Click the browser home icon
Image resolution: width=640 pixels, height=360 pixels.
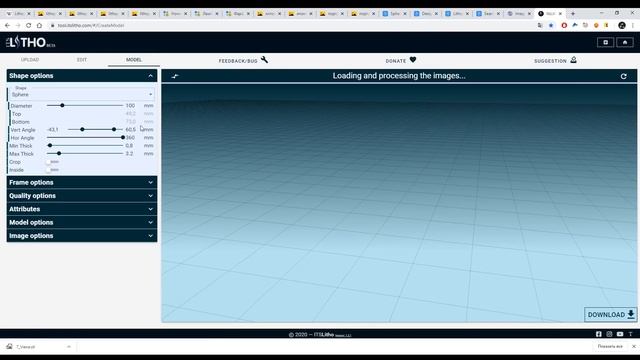[39, 25]
